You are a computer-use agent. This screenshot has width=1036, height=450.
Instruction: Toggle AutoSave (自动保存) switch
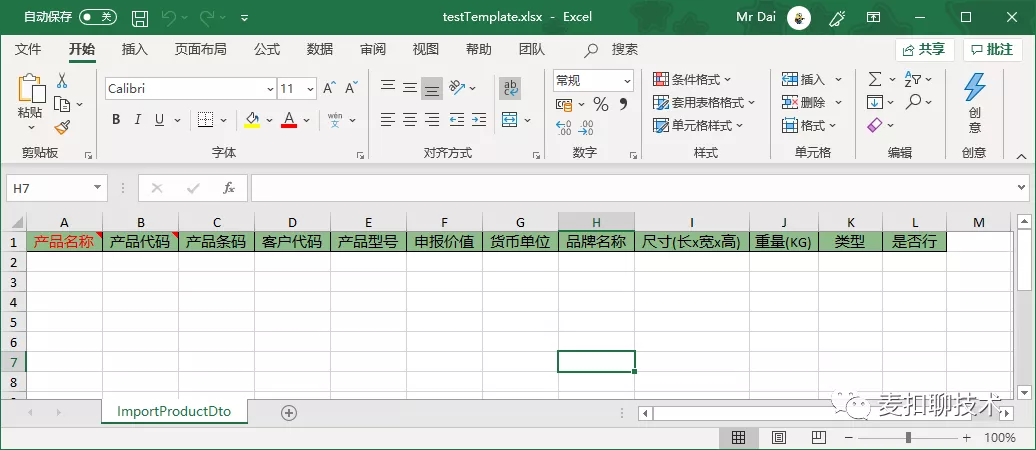tap(98, 17)
